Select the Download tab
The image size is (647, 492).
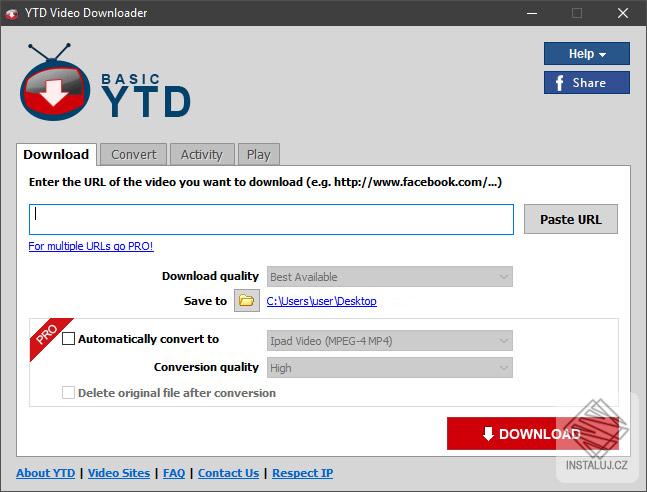click(x=56, y=154)
